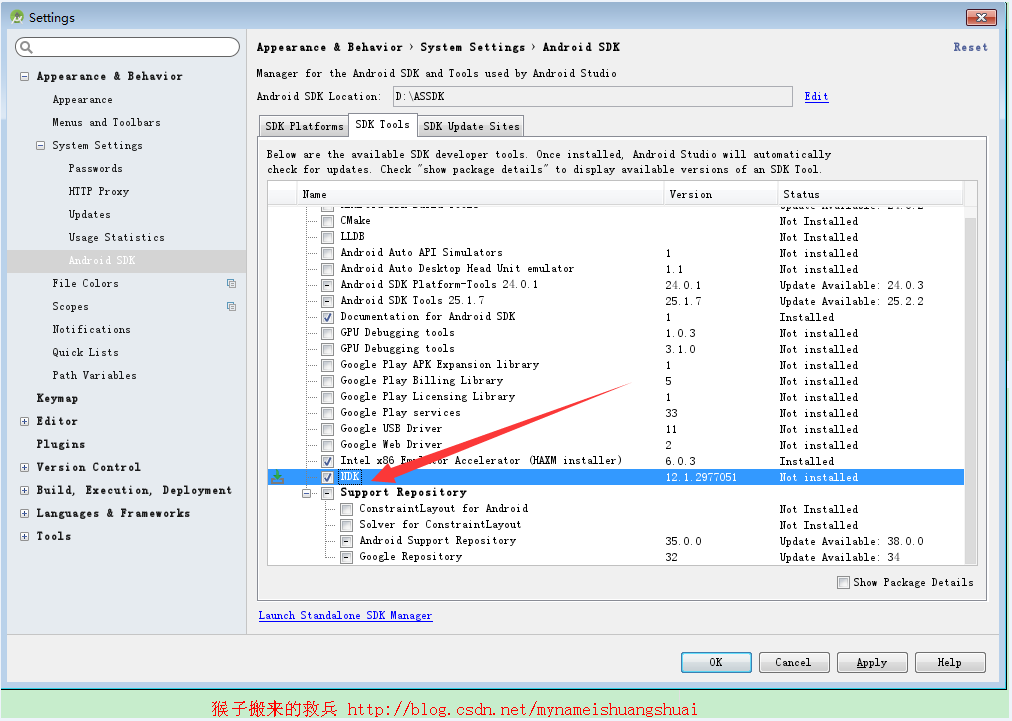The image size is (1012, 721).
Task: Sort by Name column header
Action: [x=480, y=194]
